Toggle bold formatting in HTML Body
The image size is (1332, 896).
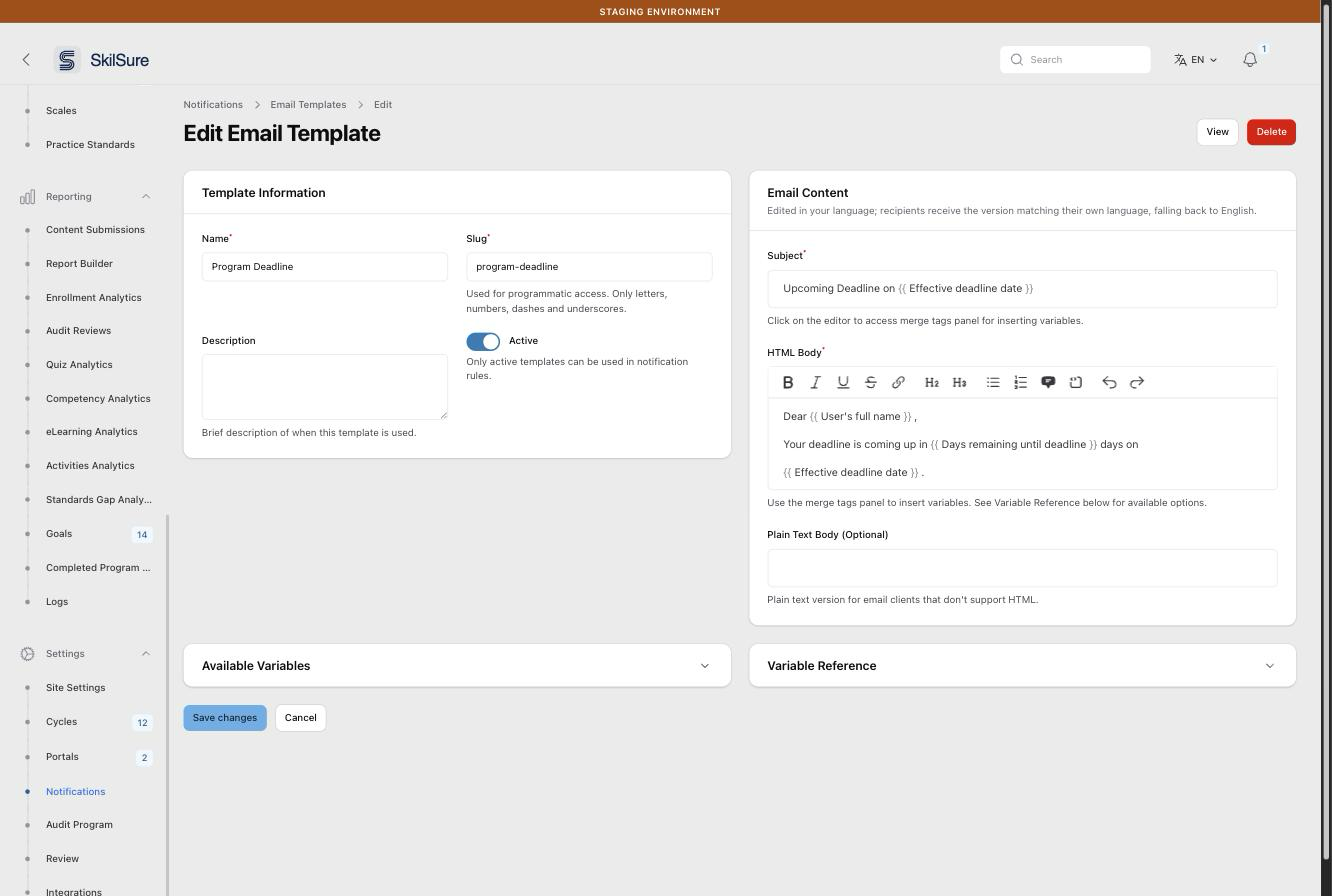[788, 382]
